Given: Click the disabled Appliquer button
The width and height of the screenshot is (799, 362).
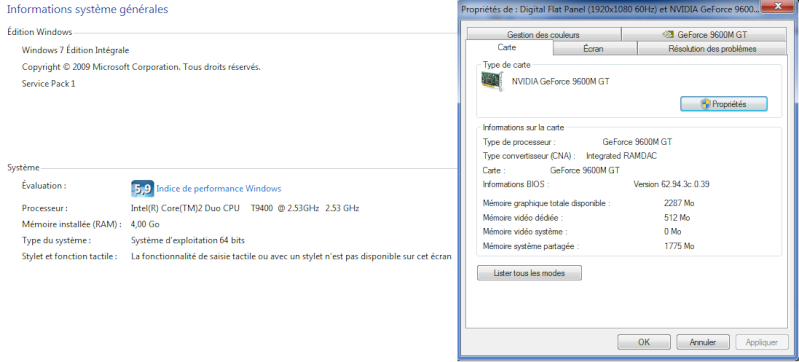Looking at the screenshot, I should point(762,342).
